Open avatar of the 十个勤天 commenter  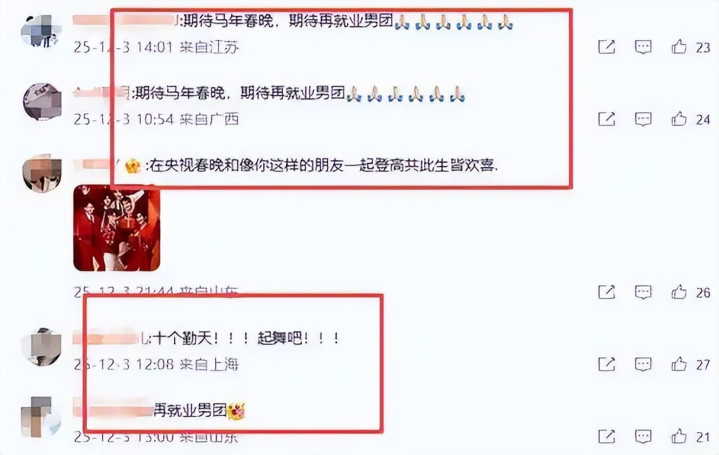(x=42, y=347)
